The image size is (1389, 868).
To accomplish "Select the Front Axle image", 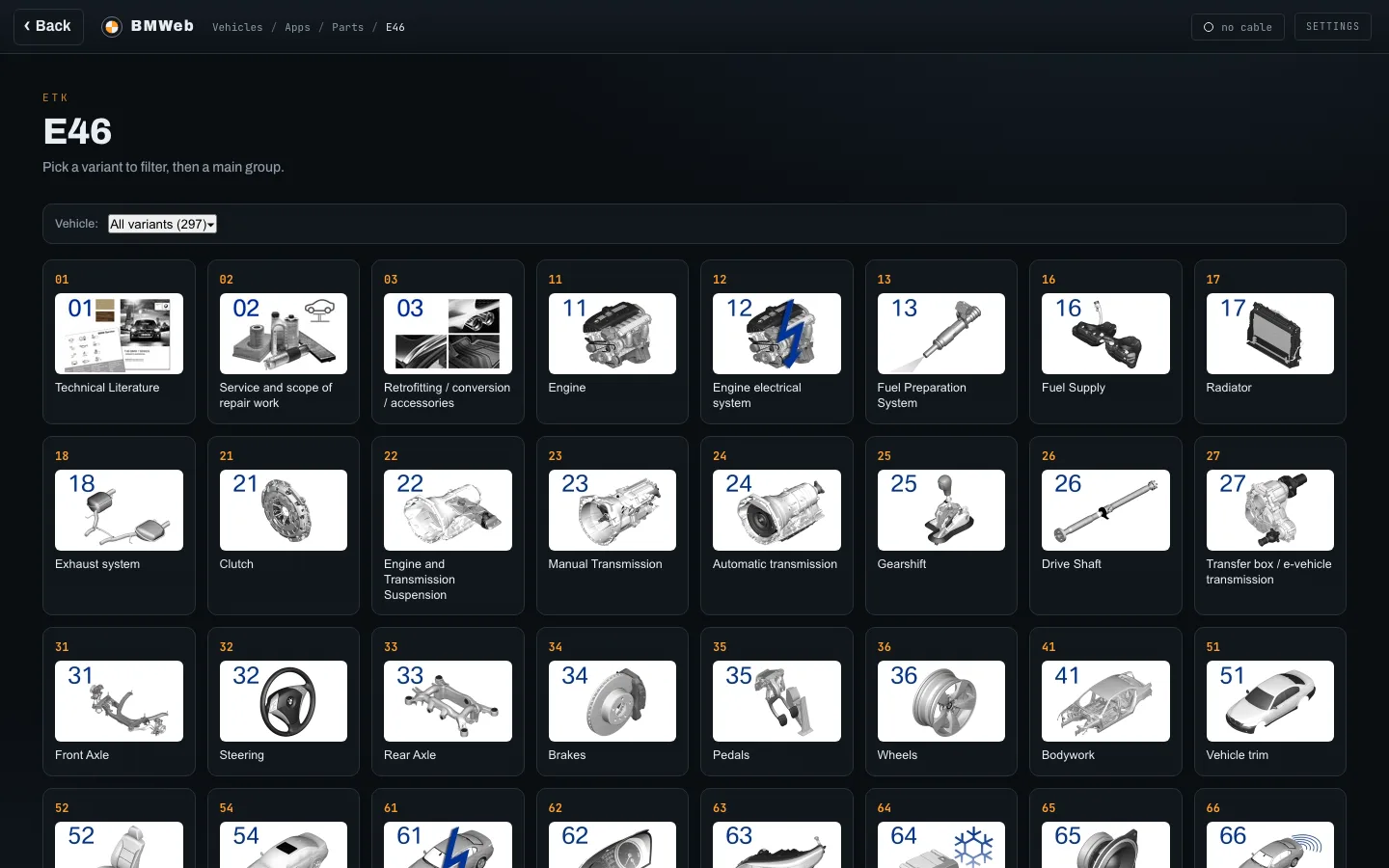I will (119, 701).
